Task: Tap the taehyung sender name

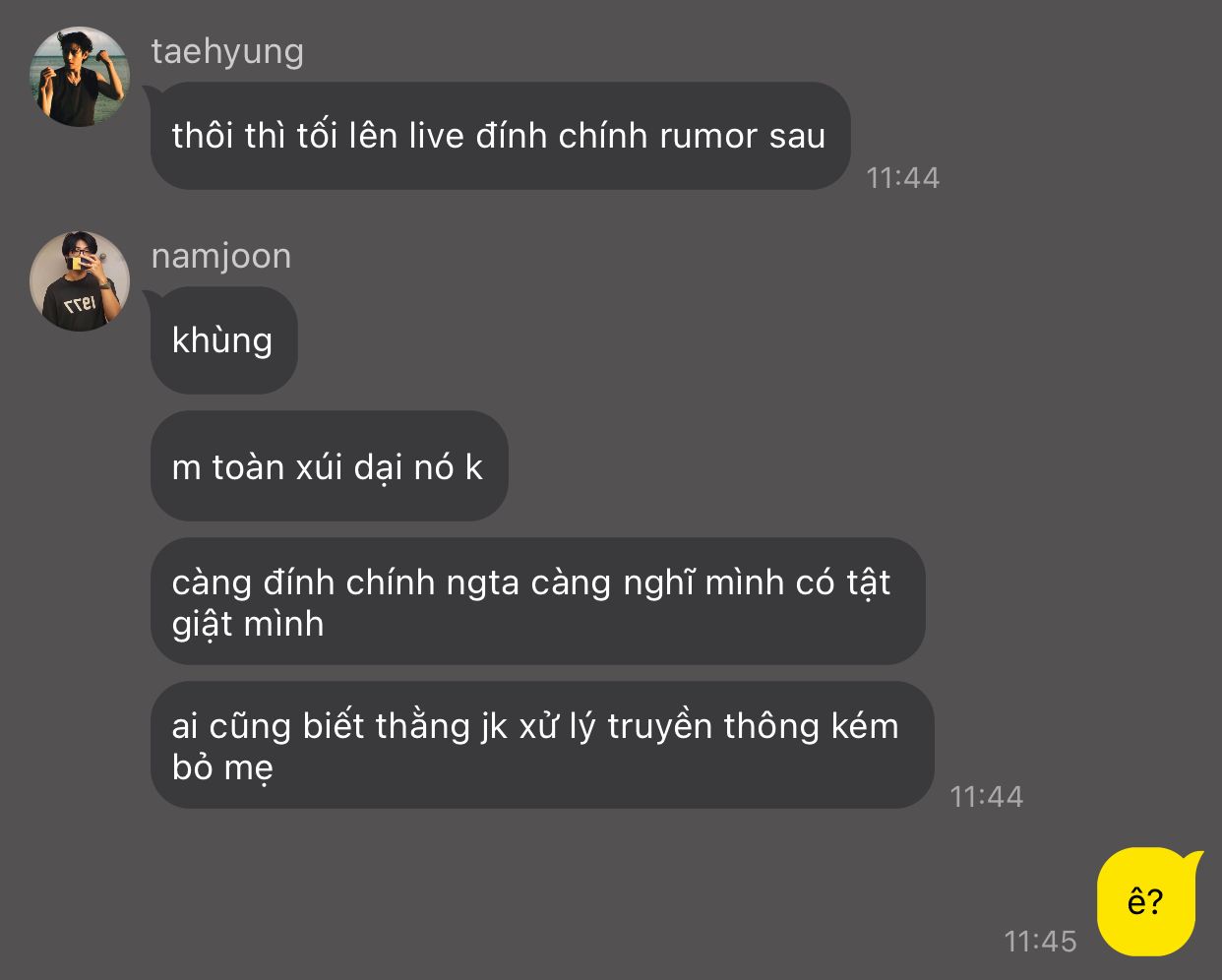Action: pos(227,51)
